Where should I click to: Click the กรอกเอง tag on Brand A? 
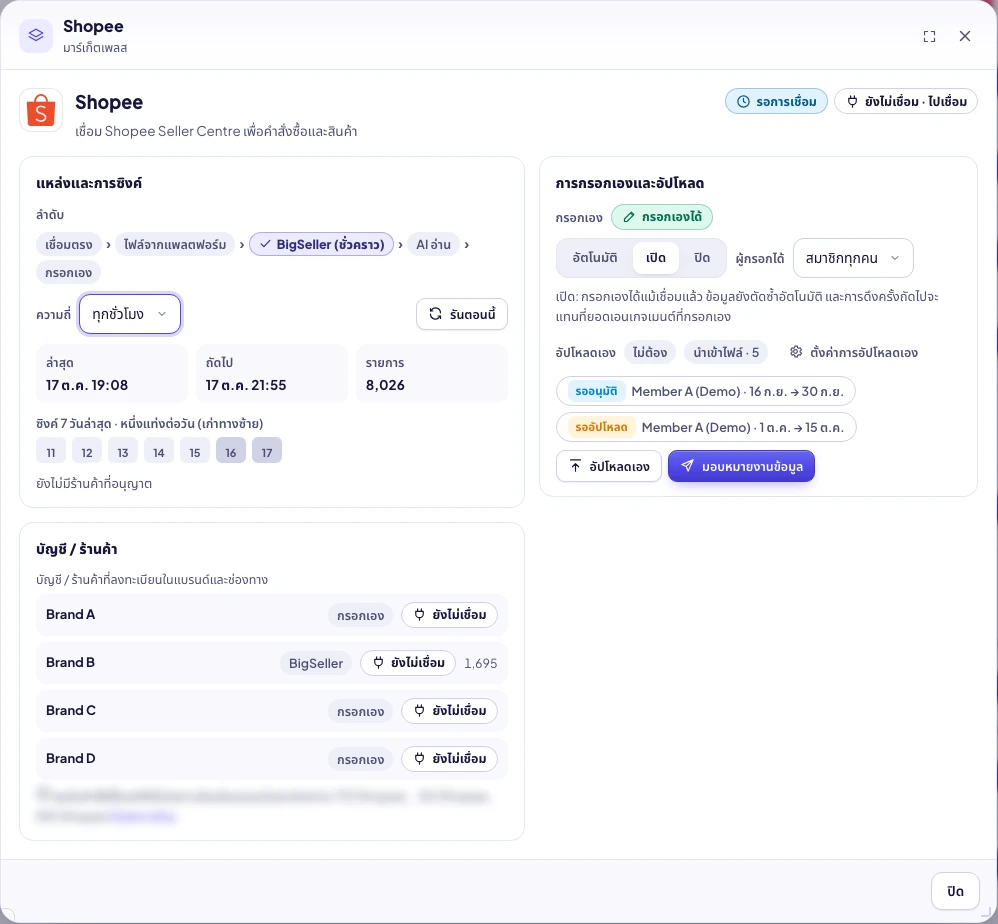360,615
